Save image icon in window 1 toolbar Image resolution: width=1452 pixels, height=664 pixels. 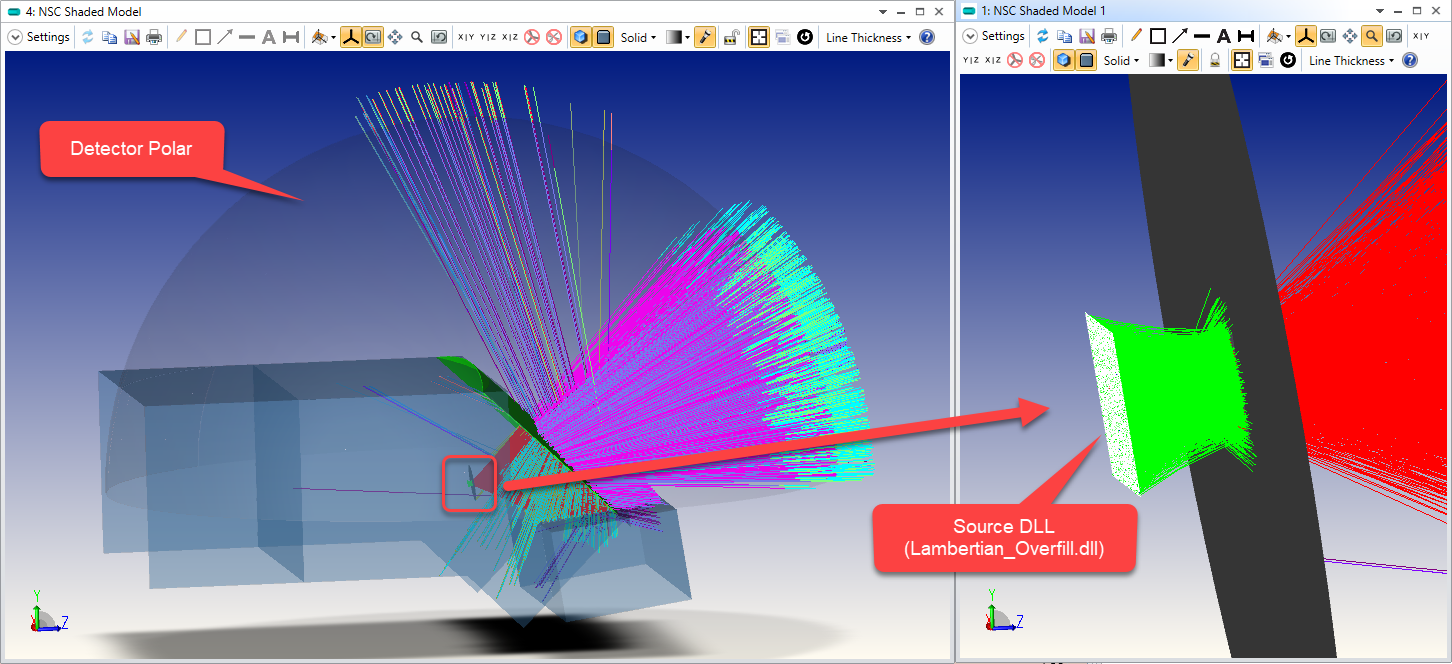pyautogui.click(x=1087, y=36)
